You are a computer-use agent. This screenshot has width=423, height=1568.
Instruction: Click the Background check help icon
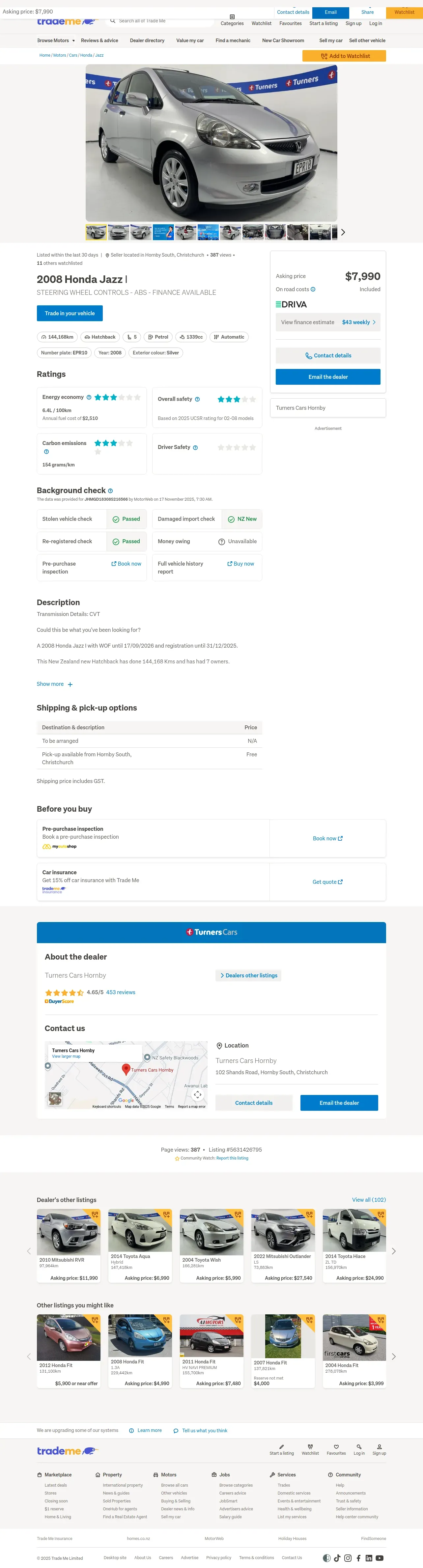tap(110, 490)
